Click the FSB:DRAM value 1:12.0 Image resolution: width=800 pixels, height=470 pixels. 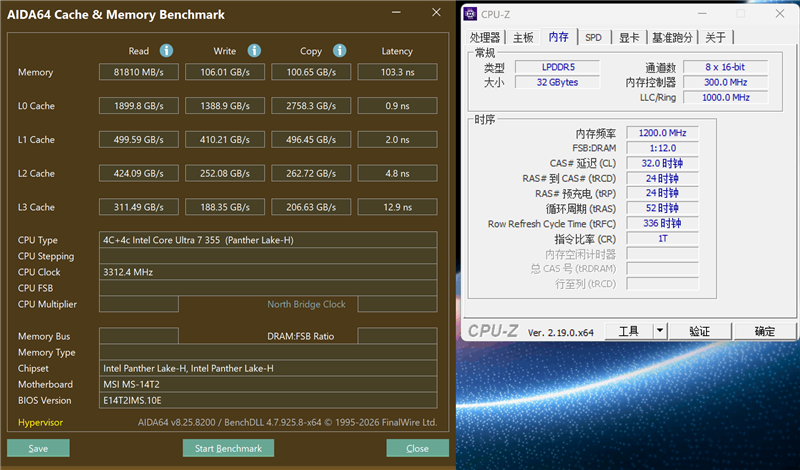tap(662, 148)
